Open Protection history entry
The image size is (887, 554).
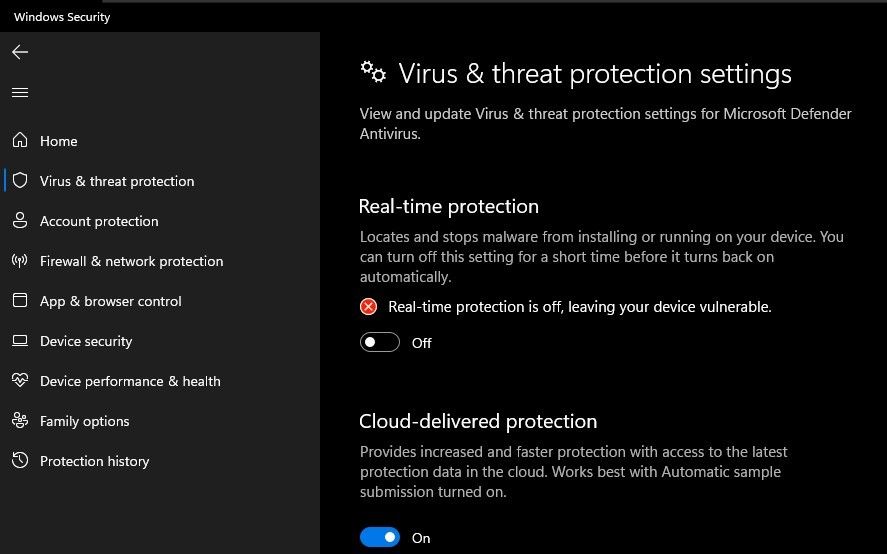pyautogui.click(x=94, y=461)
